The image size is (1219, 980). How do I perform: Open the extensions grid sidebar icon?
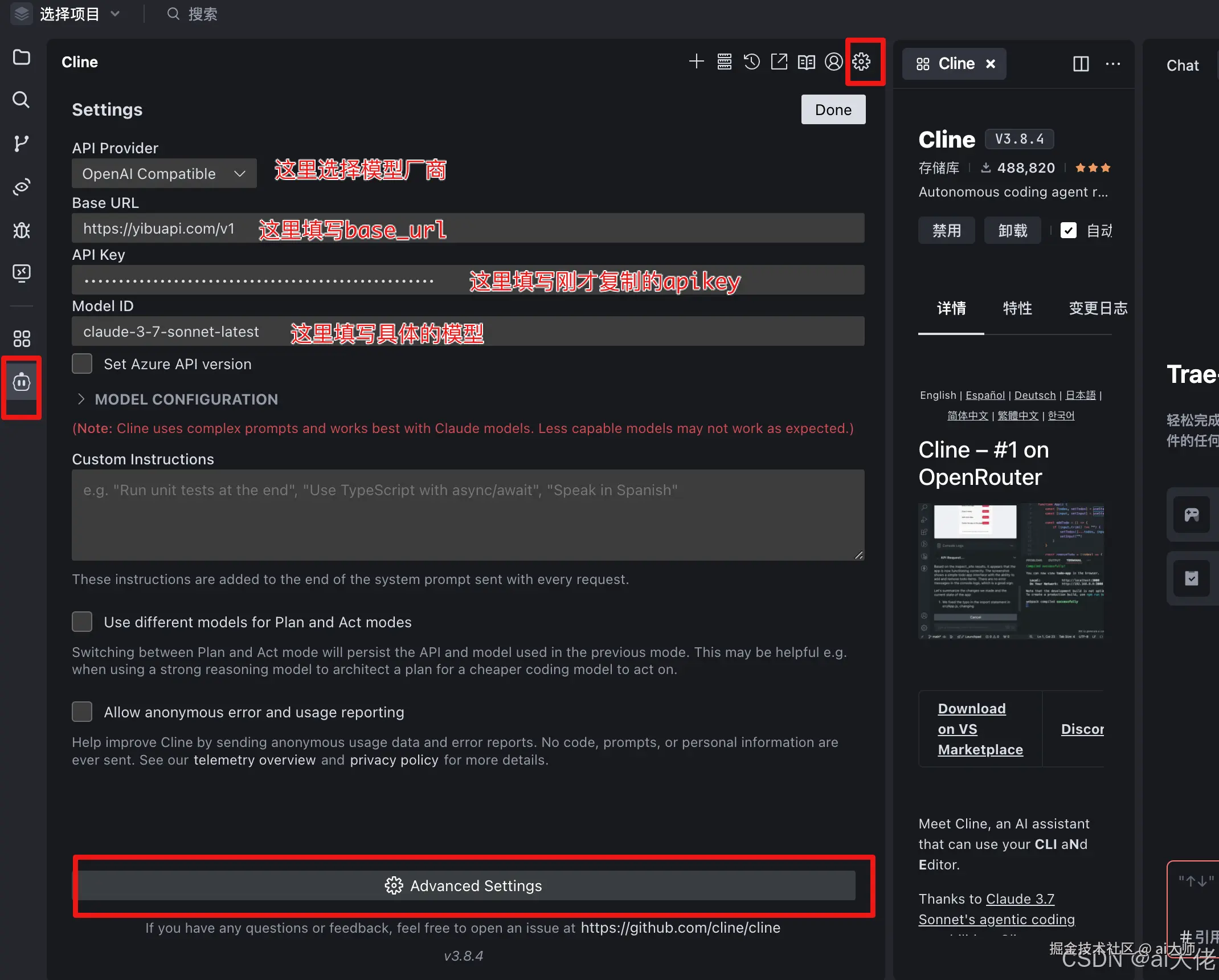pos(22,338)
